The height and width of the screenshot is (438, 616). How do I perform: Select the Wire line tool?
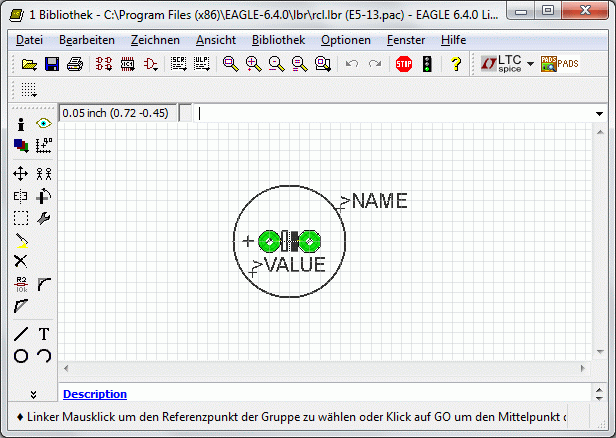click(x=21, y=334)
